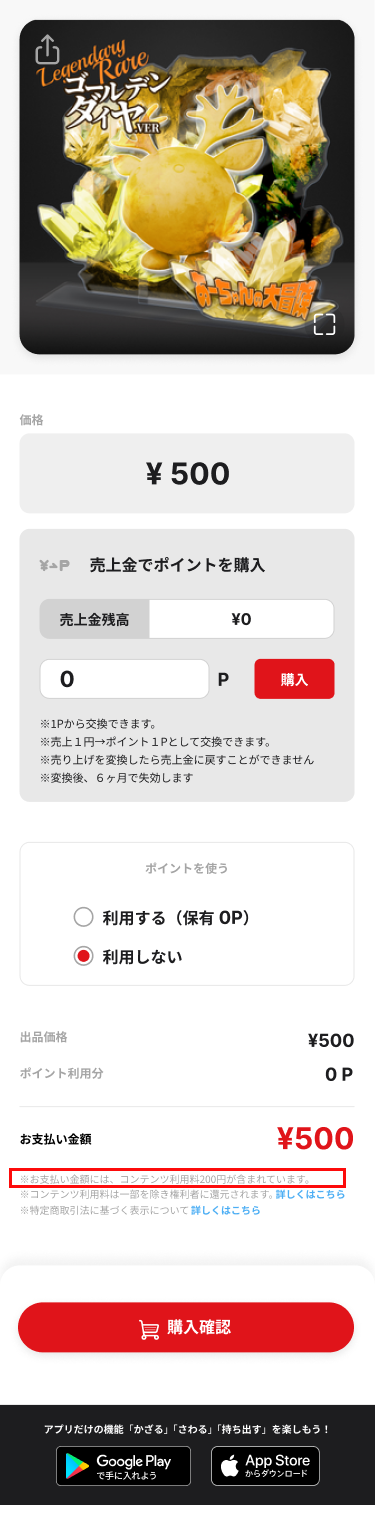Screen dimensions: 375x1530
Task: Click the Apple logo icon
Action: tap(230, 1466)
